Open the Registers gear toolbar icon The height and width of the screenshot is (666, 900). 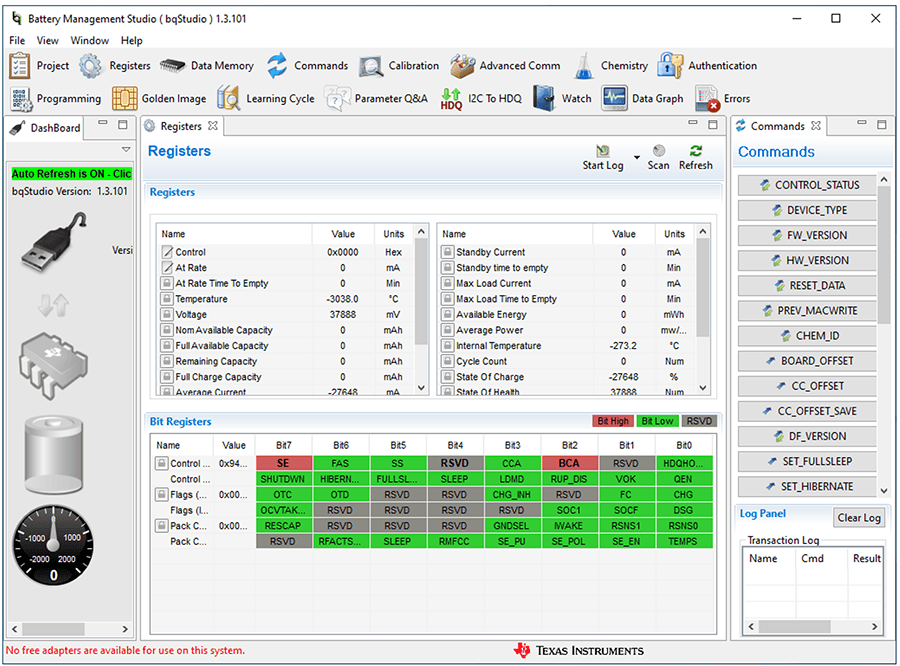coord(90,65)
